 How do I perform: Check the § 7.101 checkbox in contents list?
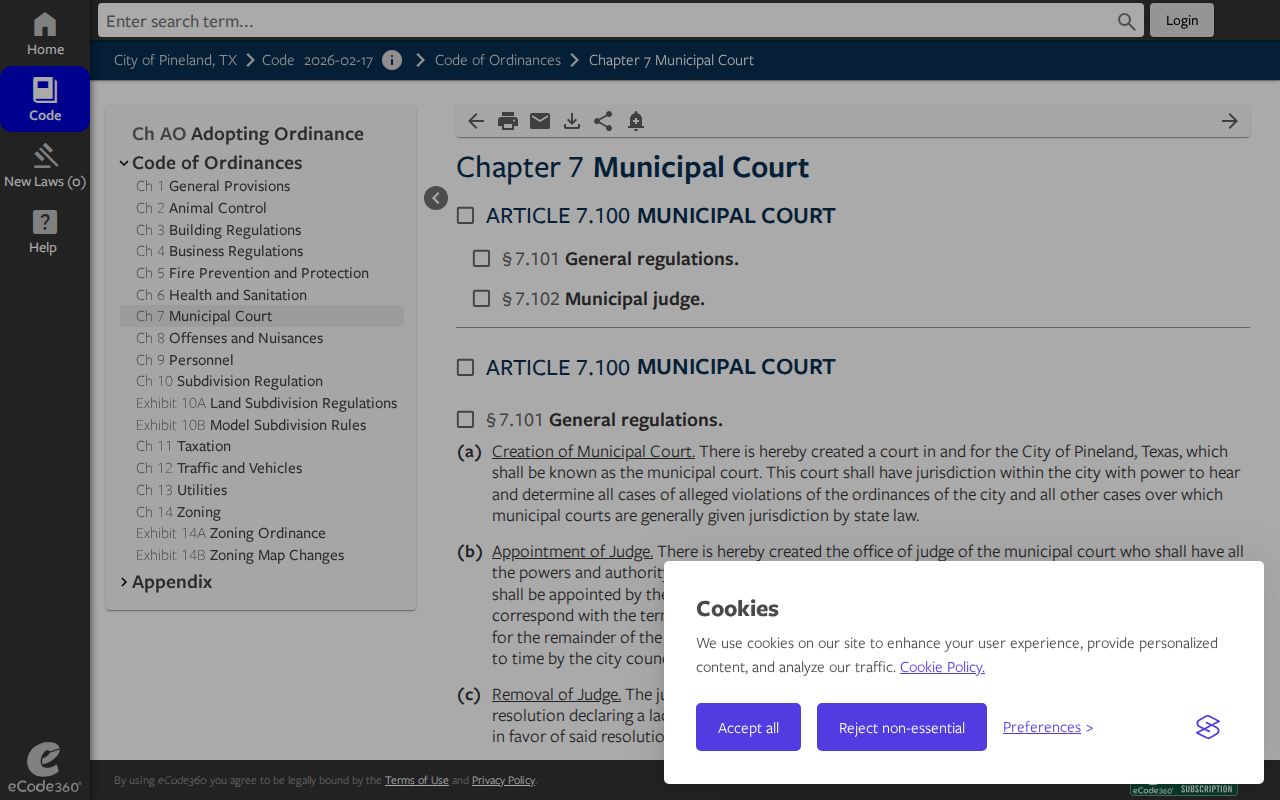tap(481, 258)
